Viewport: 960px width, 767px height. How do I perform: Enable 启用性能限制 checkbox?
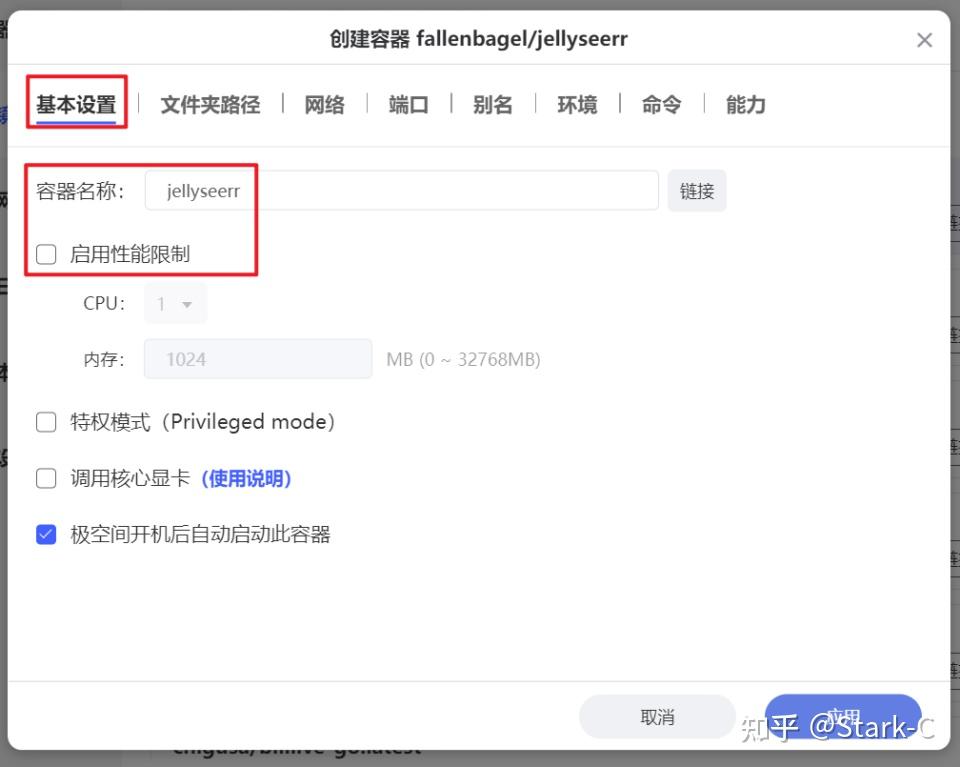point(46,254)
